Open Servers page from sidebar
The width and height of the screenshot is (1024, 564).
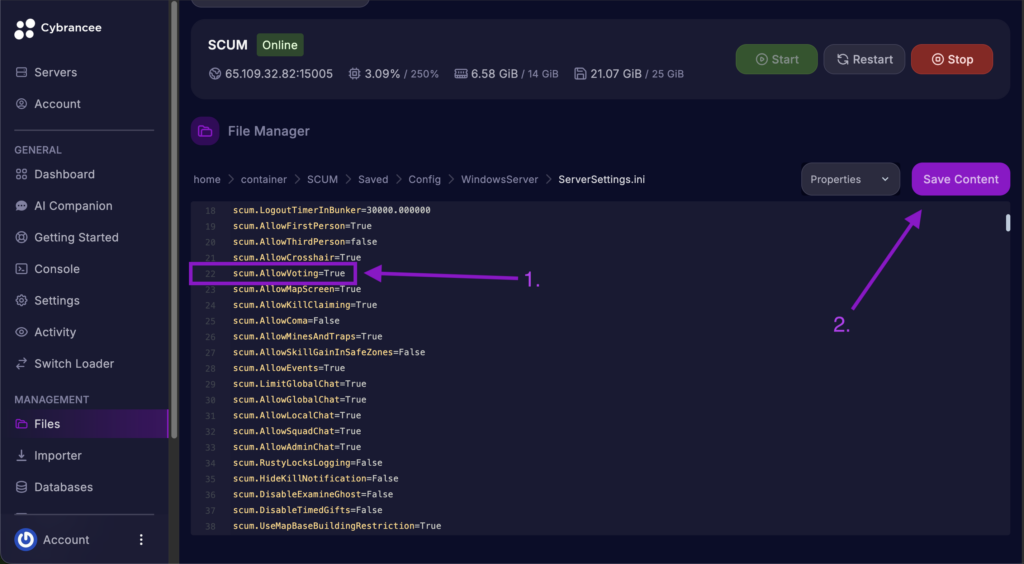point(56,72)
